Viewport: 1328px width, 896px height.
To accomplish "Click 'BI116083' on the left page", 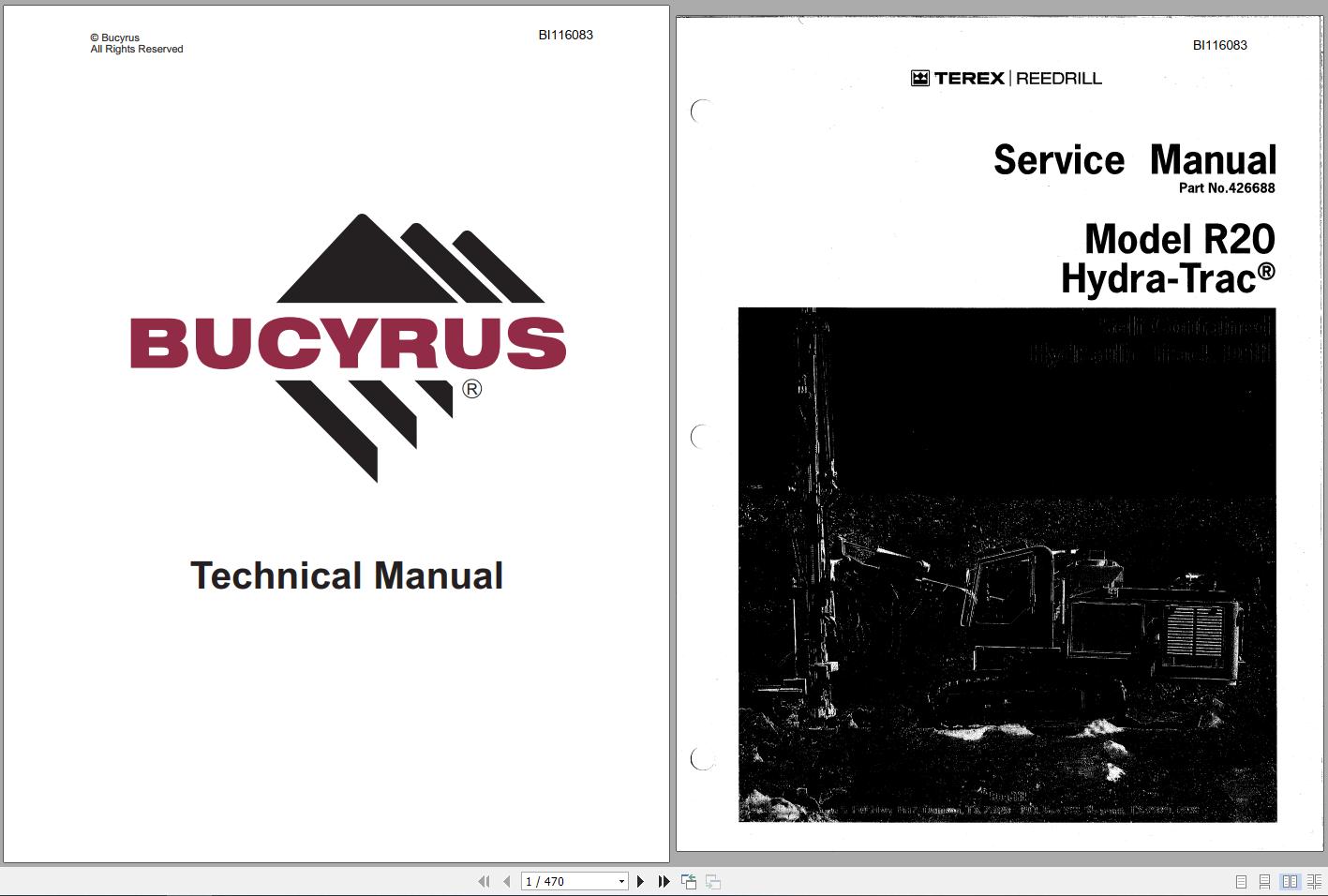I will pyautogui.click(x=565, y=35).
